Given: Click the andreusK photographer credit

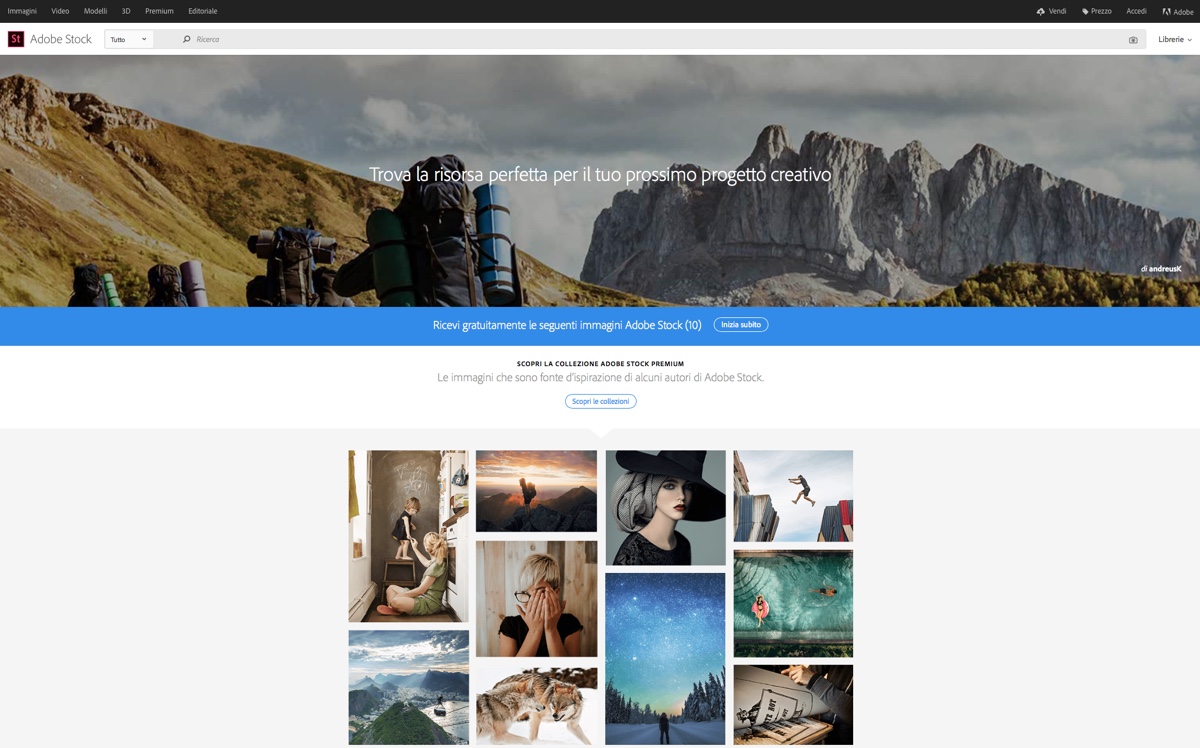Looking at the screenshot, I should pos(1160,268).
